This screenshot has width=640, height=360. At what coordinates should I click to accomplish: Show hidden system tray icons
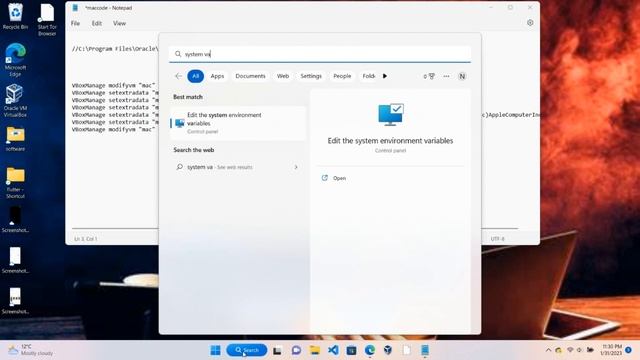[x=548, y=350]
